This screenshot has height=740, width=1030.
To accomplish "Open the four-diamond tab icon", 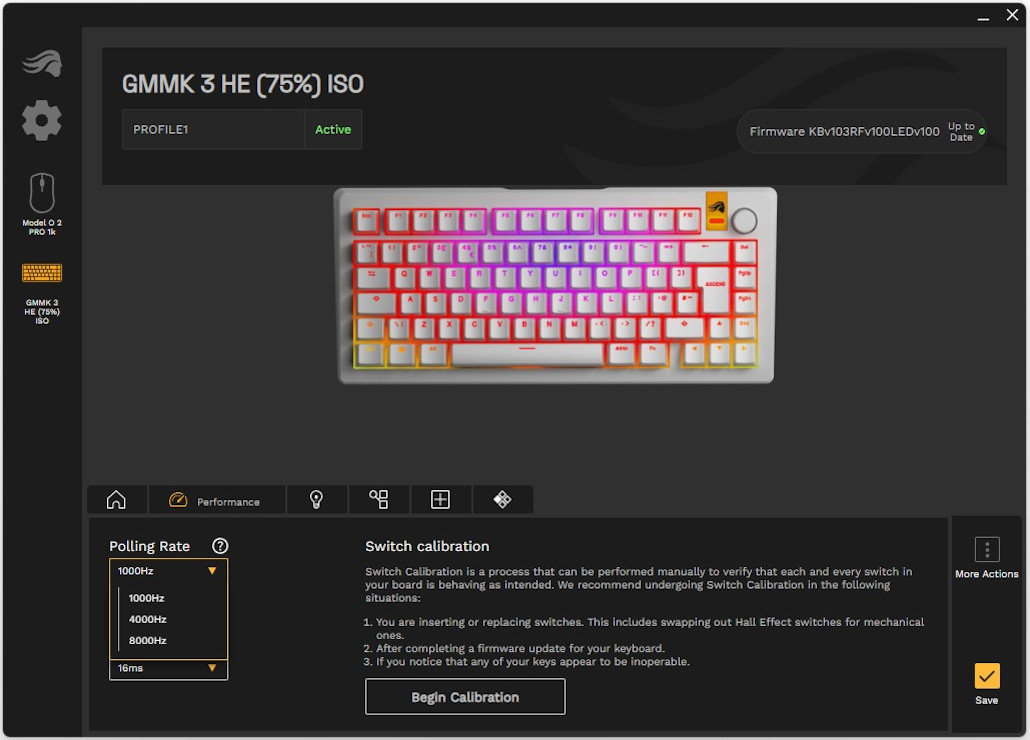I will pos(503,500).
